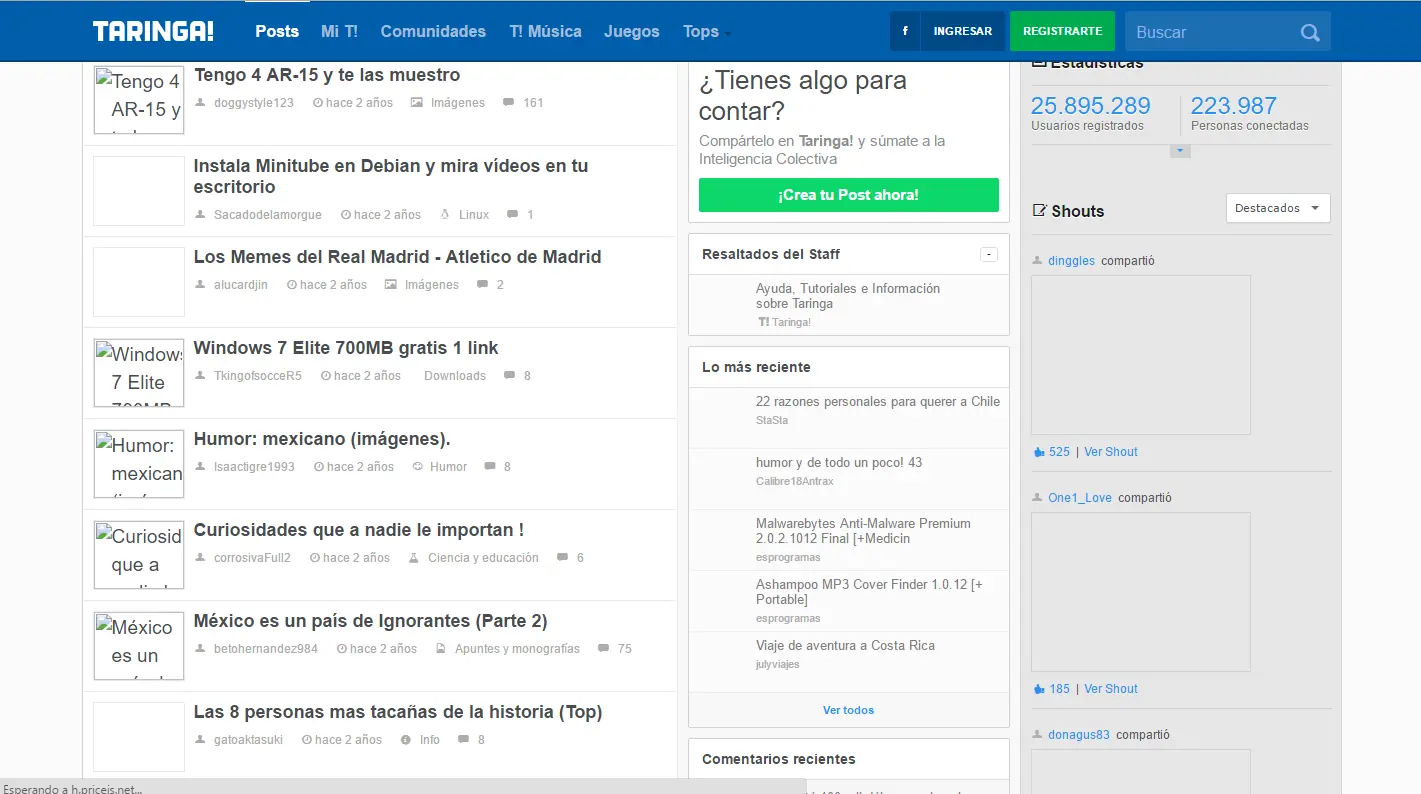Open post 'Windows 7 Elite 700MB gratis 1 link'
Image resolution: width=1421 pixels, height=794 pixels.
(x=346, y=348)
